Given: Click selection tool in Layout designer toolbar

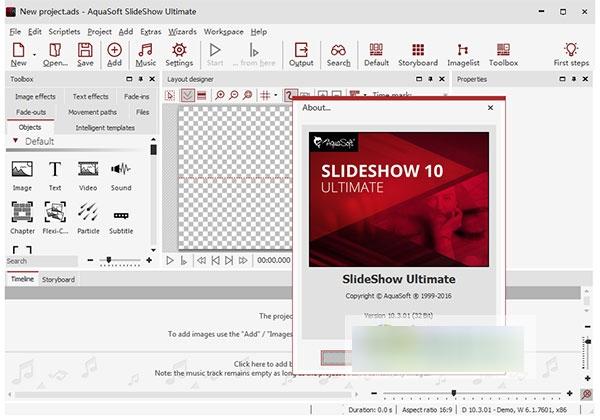Looking at the screenshot, I should (170, 95).
